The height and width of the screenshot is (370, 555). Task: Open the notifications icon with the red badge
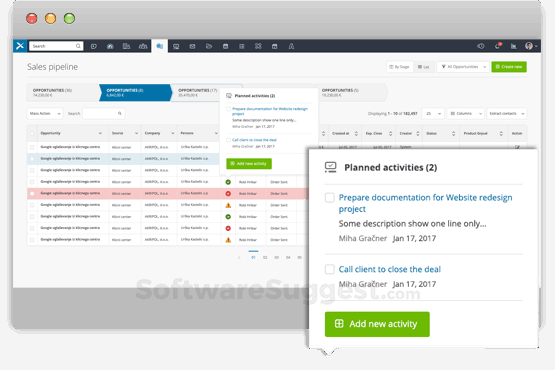[498, 46]
